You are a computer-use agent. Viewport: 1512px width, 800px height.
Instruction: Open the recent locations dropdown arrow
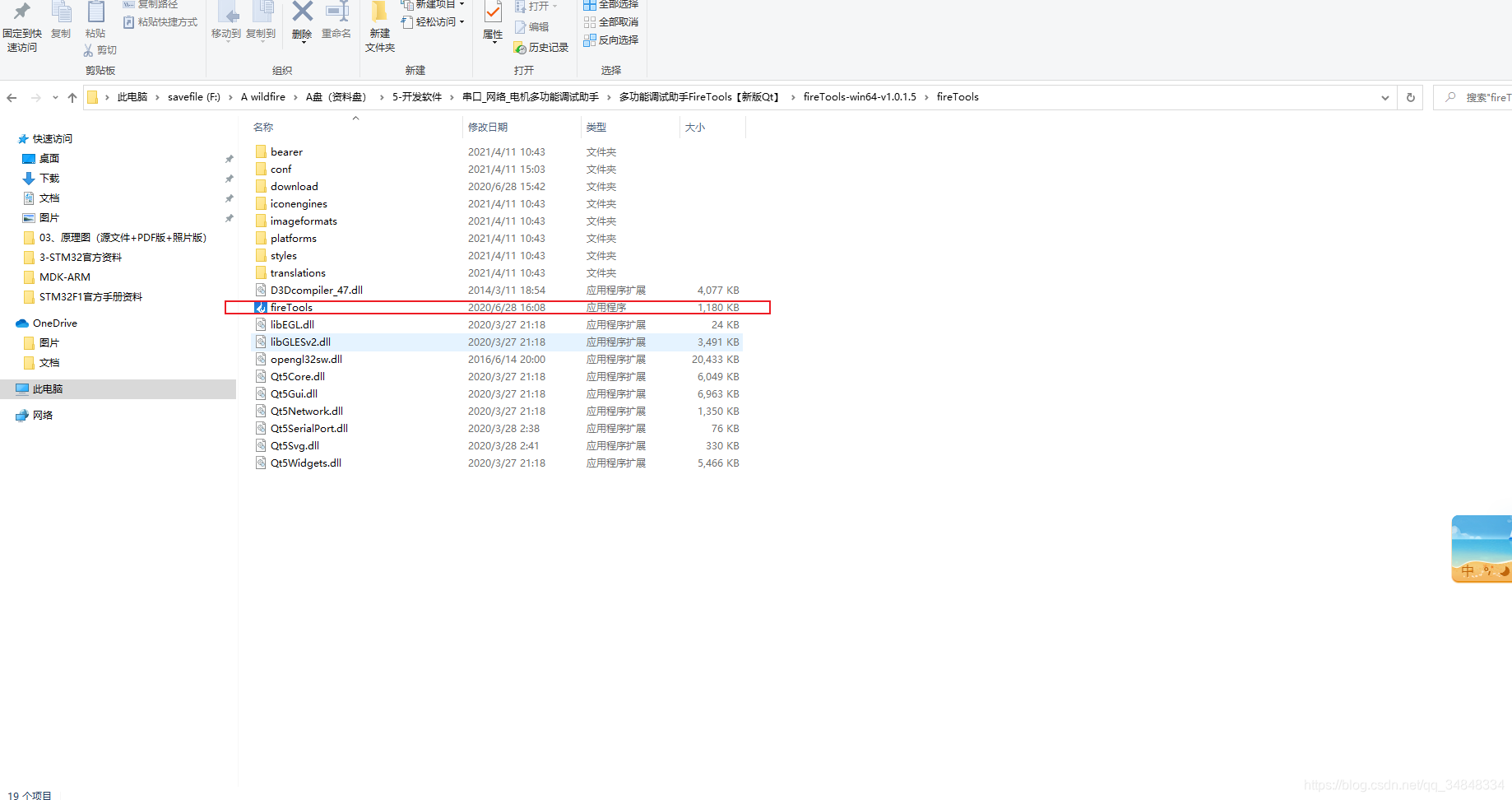(55, 97)
